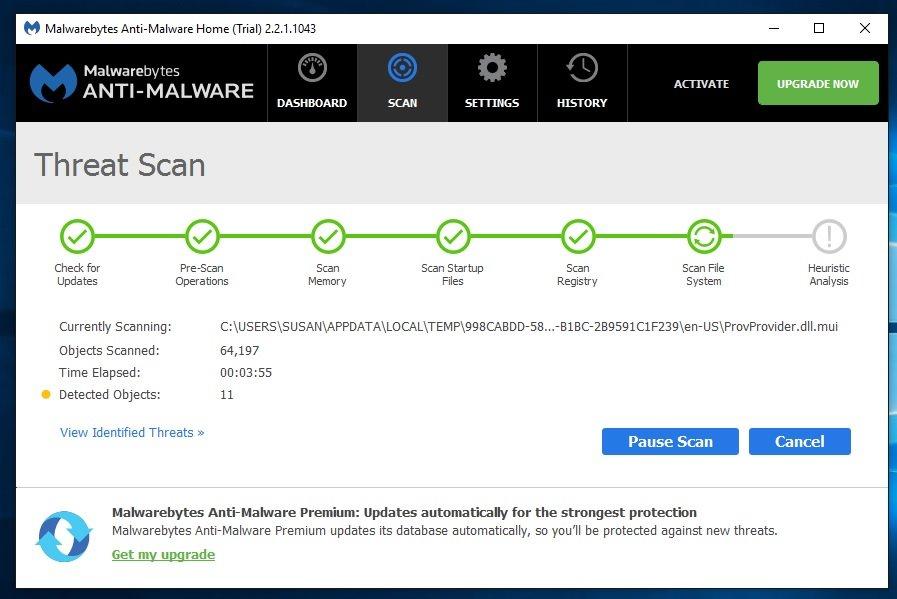The image size is (897, 599).
Task: Click the active Scan File System icon
Action: (x=703, y=238)
